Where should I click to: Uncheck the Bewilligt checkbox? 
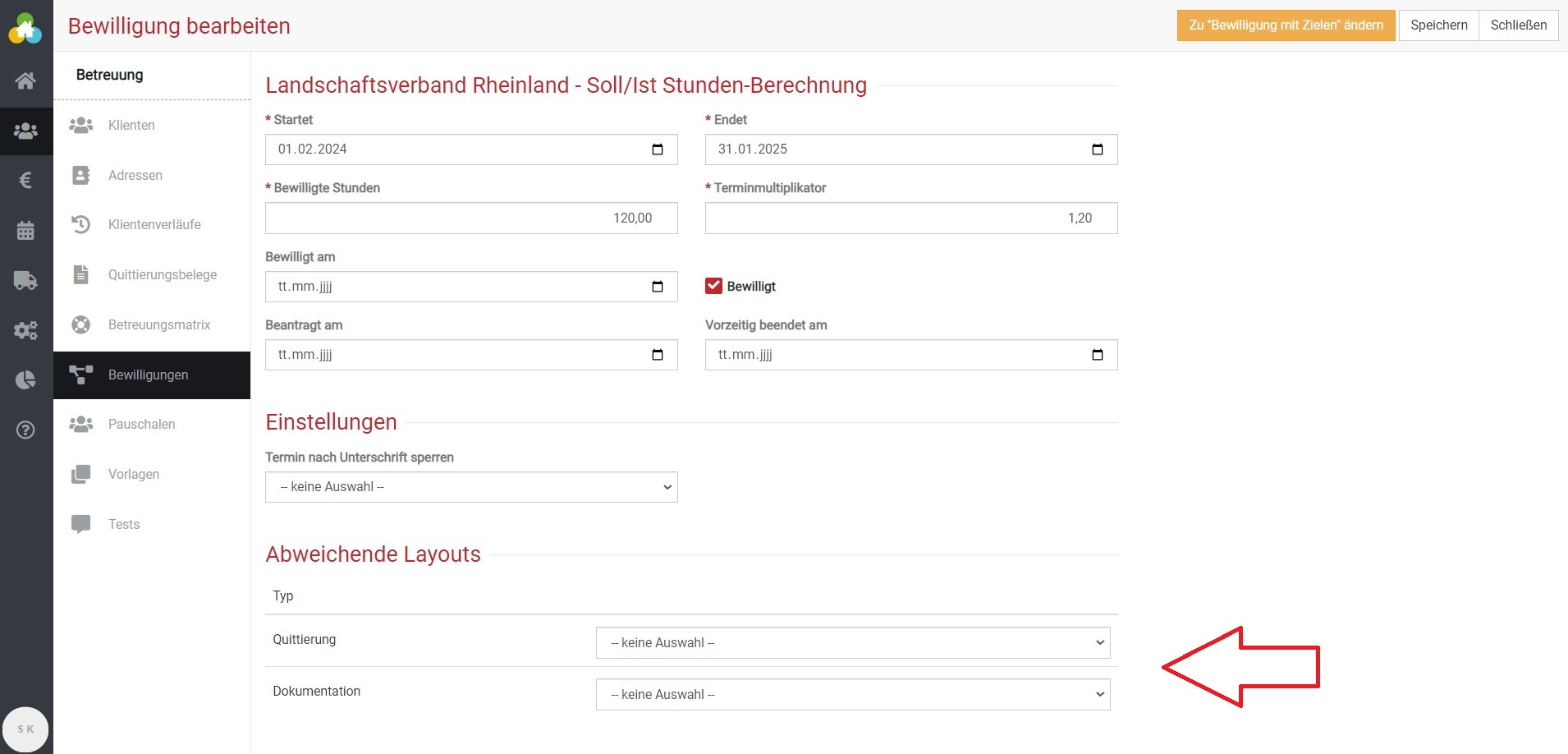coord(713,286)
